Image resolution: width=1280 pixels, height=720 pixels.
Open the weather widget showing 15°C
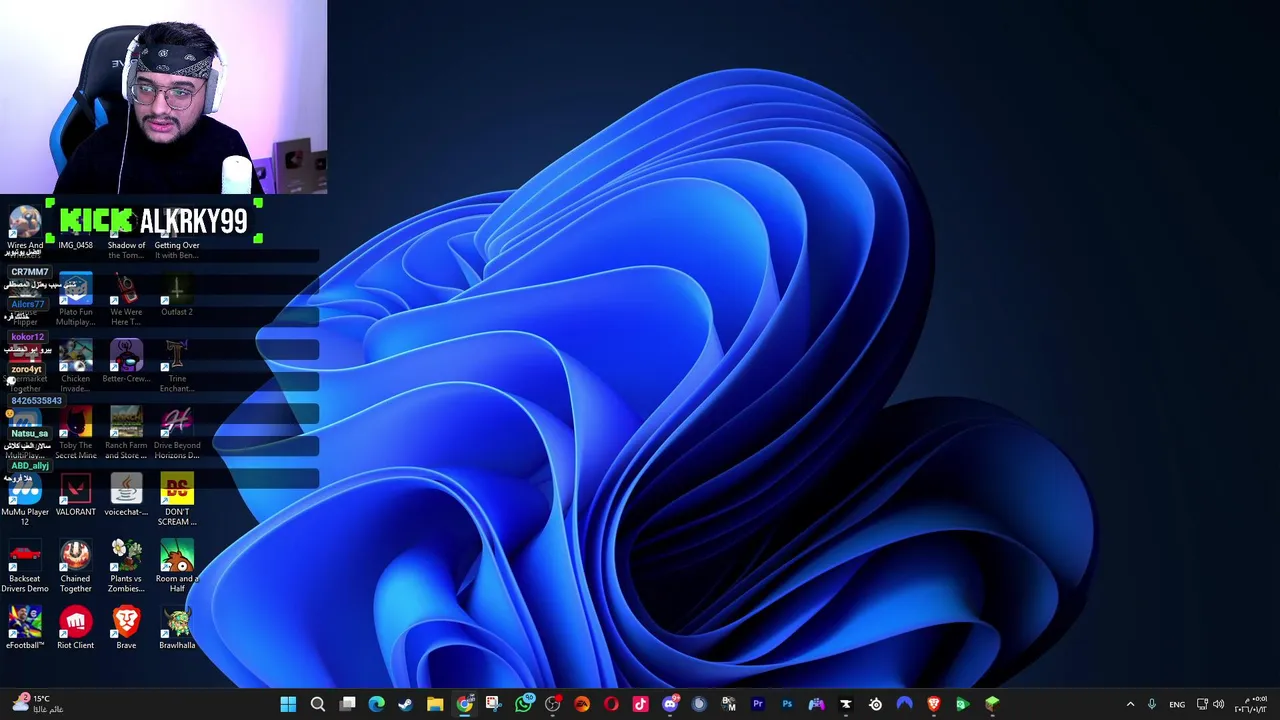click(x=36, y=704)
